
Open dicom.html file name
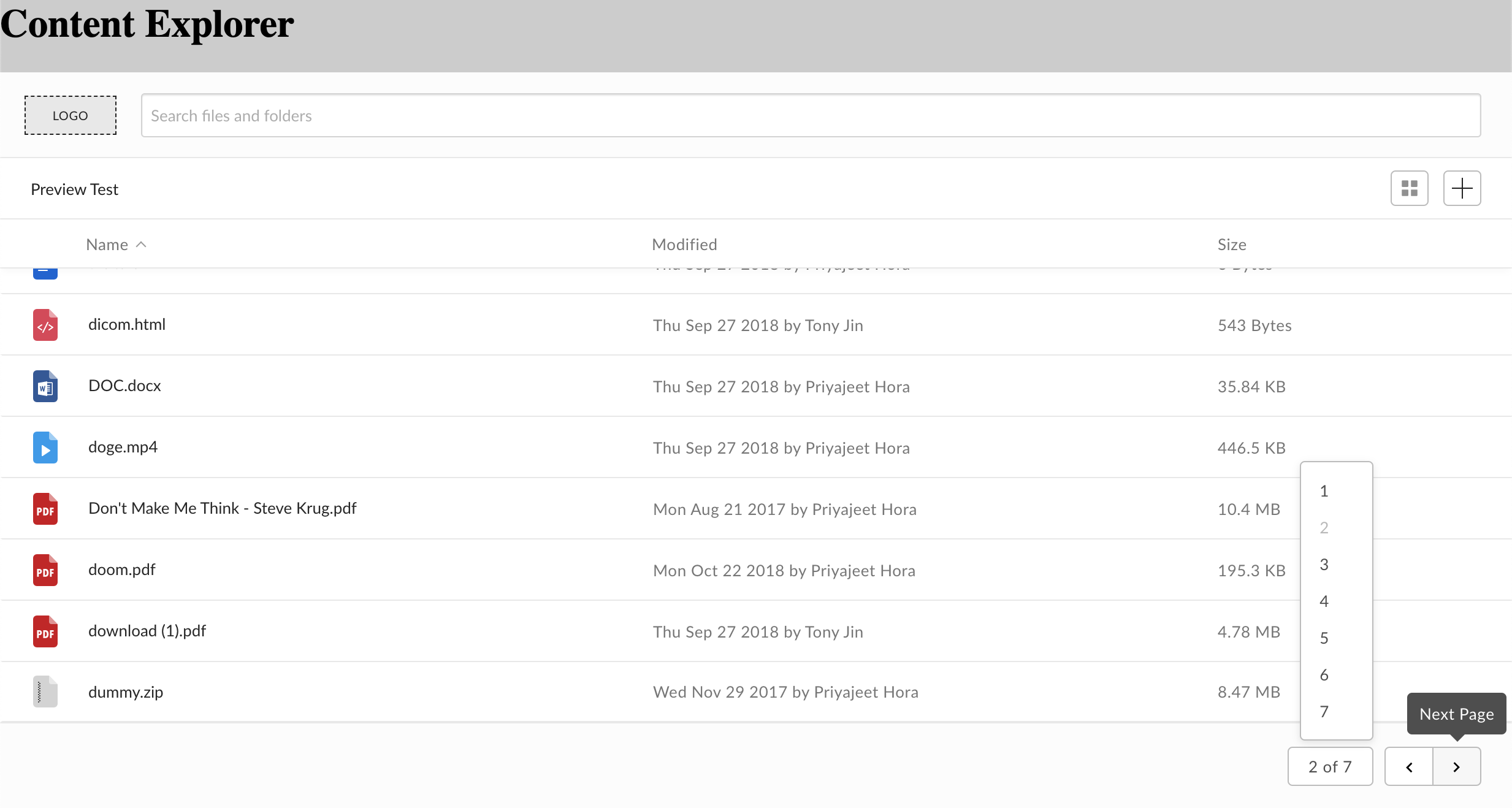tap(127, 324)
